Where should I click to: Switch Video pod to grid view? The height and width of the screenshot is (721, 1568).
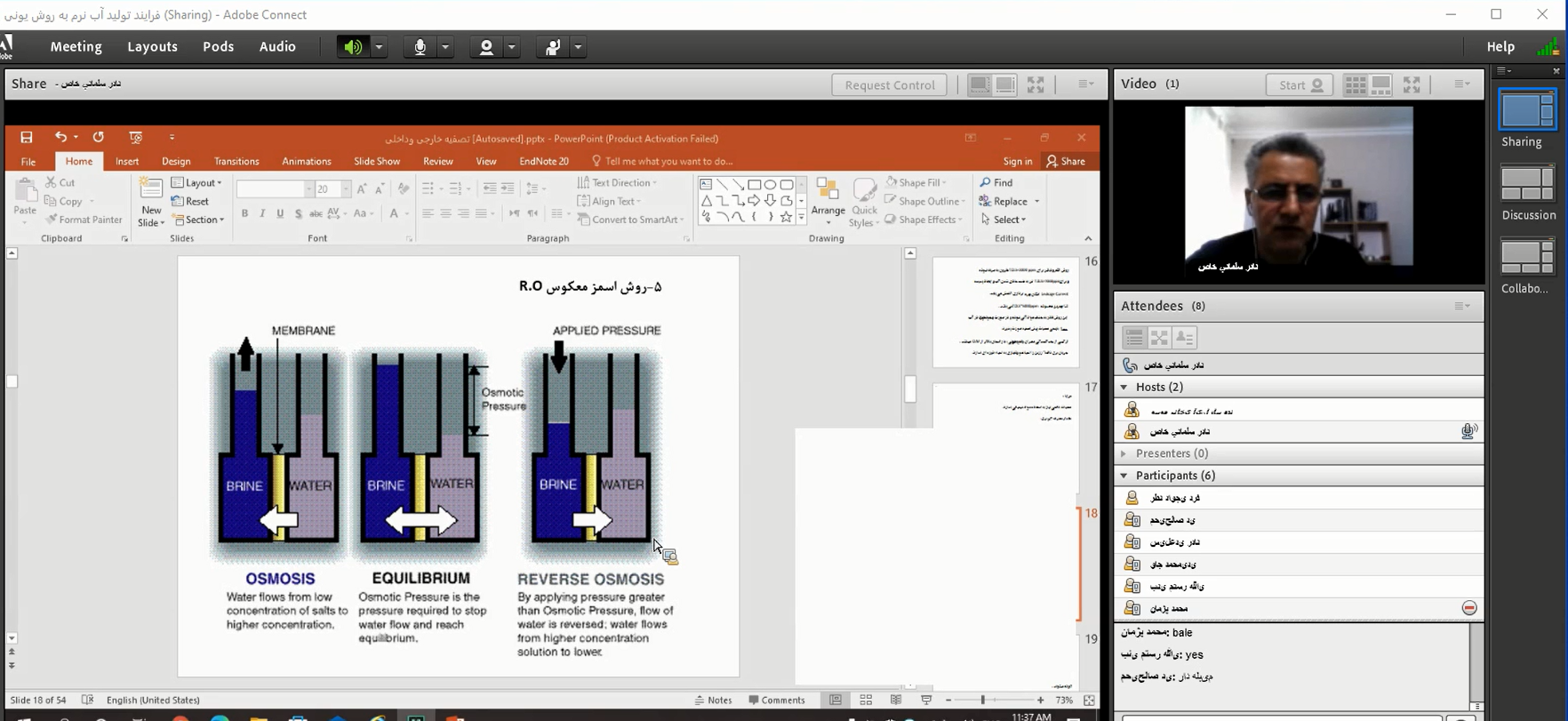[1355, 84]
